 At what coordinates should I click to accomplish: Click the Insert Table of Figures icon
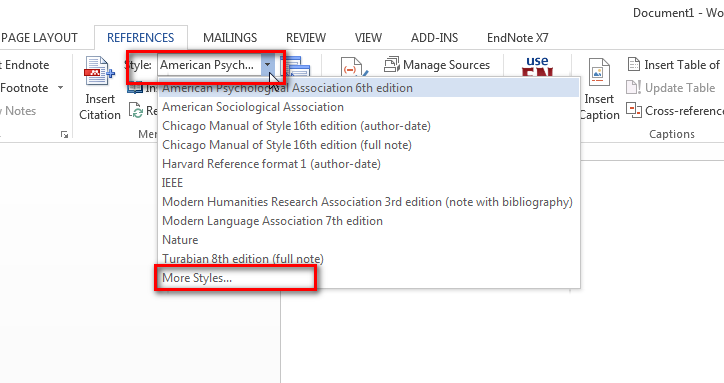point(634,64)
